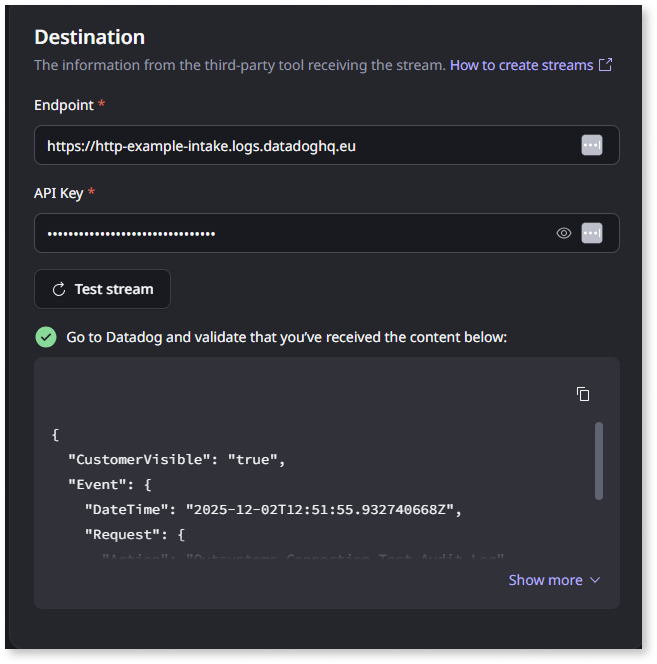This screenshot has width=657, height=664.
Task: Click the password manager icon in API Key field
Action: pyautogui.click(x=592, y=233)
